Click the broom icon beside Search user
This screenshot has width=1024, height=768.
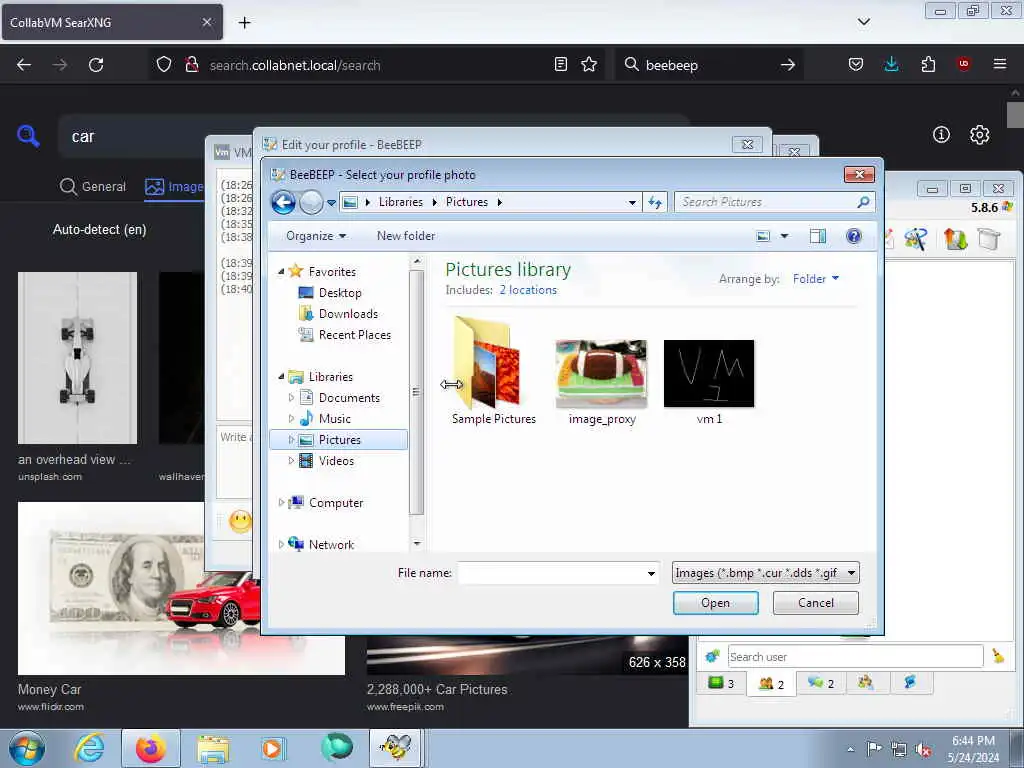pos(998,656)
